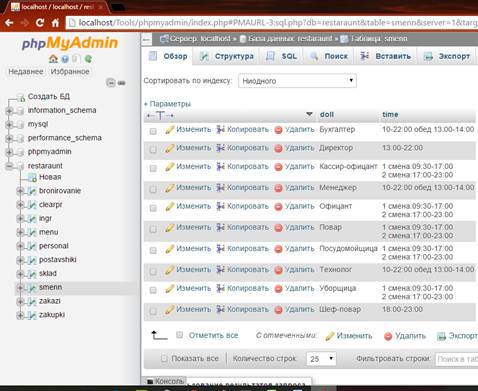Click Изменить in With-selected bar
Screen dimensions: 478x391
coord(349,336)
